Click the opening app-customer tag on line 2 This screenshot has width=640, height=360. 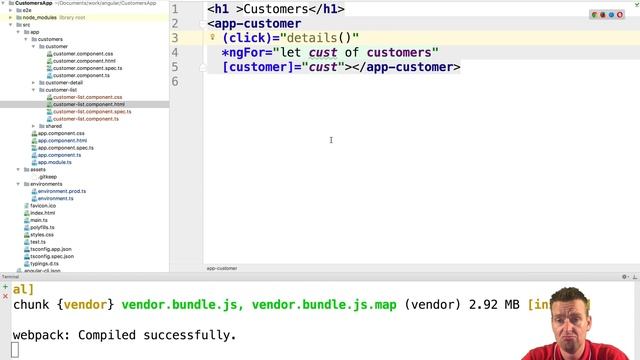coord(254,24)
